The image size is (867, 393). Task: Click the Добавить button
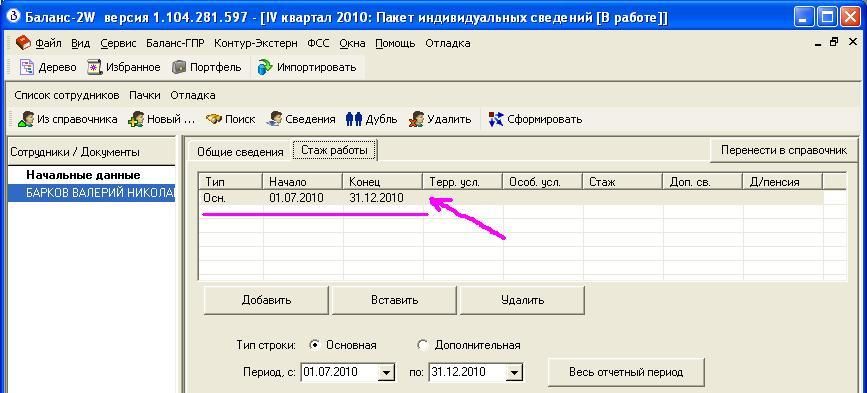point(266,300)
